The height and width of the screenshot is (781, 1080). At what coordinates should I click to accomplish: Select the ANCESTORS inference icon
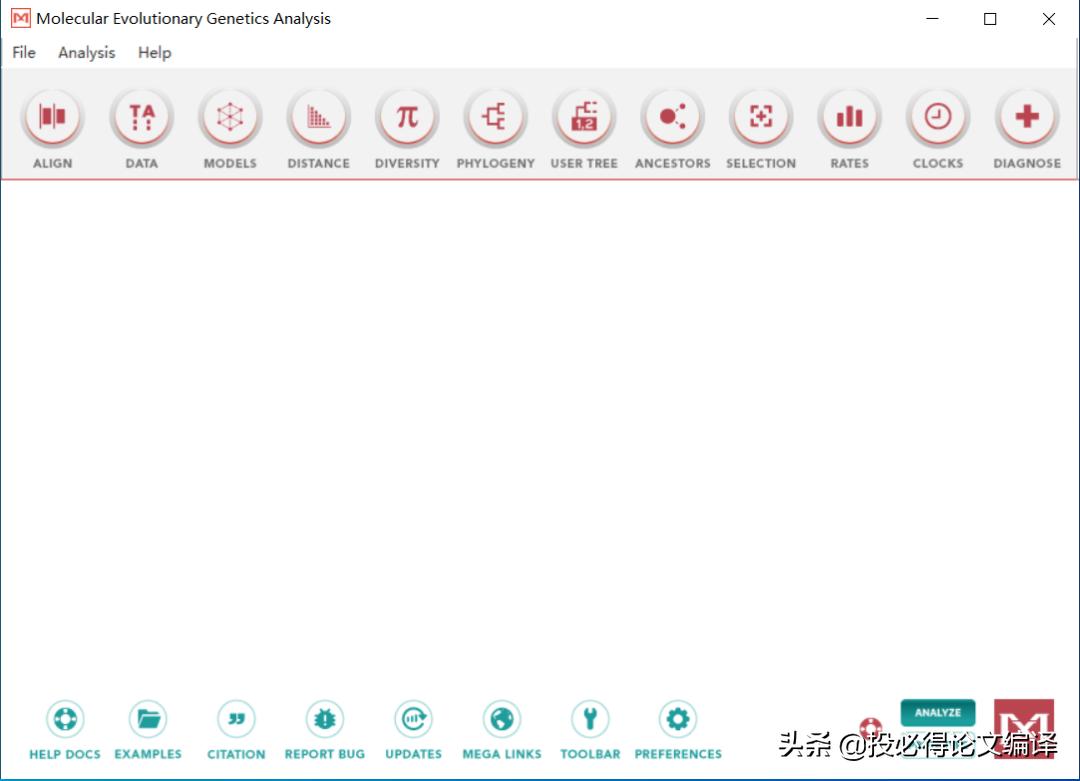pos(672,117)
